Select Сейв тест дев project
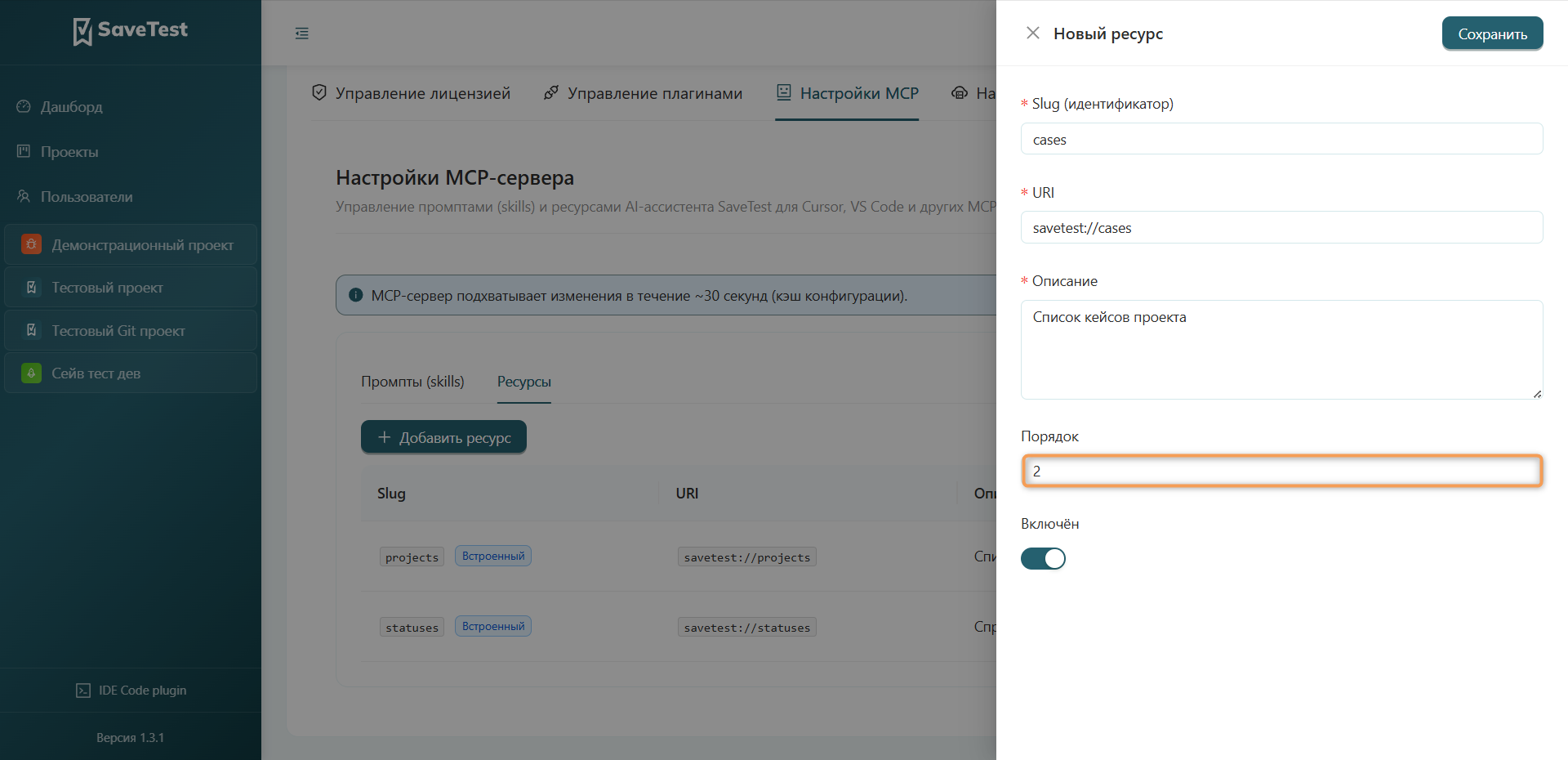1568x760 pixels. coord(131,373)
